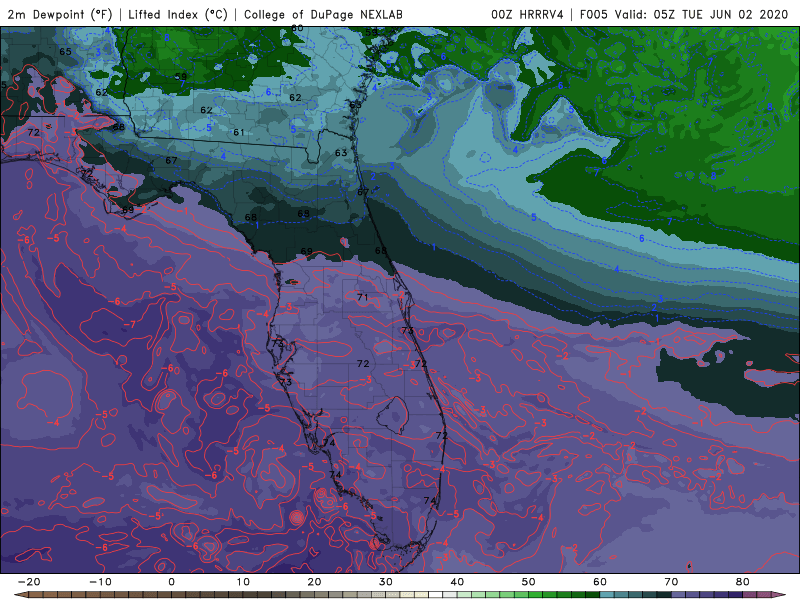The image size is (800, 600).
Task: Click the '60' label on the color scale
Action: [600, 582]
